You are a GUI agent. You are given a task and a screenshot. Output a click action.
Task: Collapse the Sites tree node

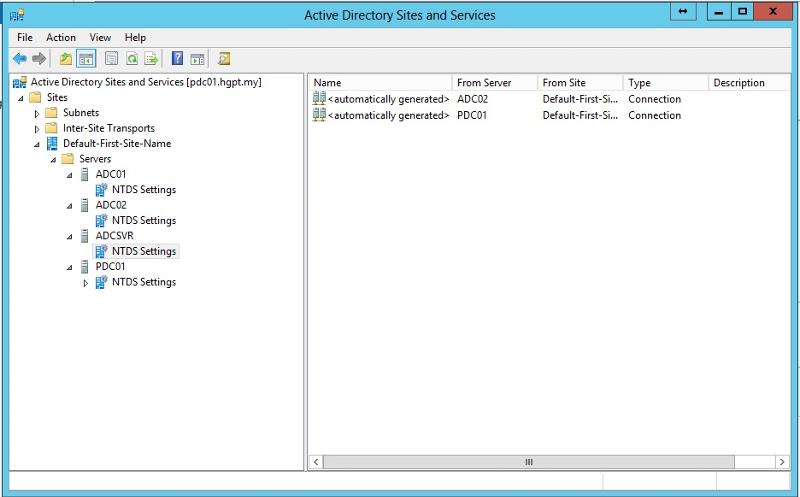point(21,98)
